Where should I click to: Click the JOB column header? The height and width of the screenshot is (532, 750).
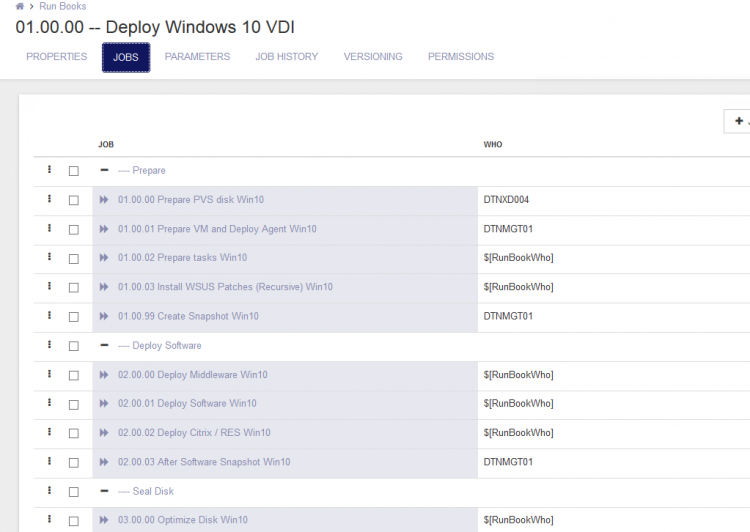[x=106, y=144]
